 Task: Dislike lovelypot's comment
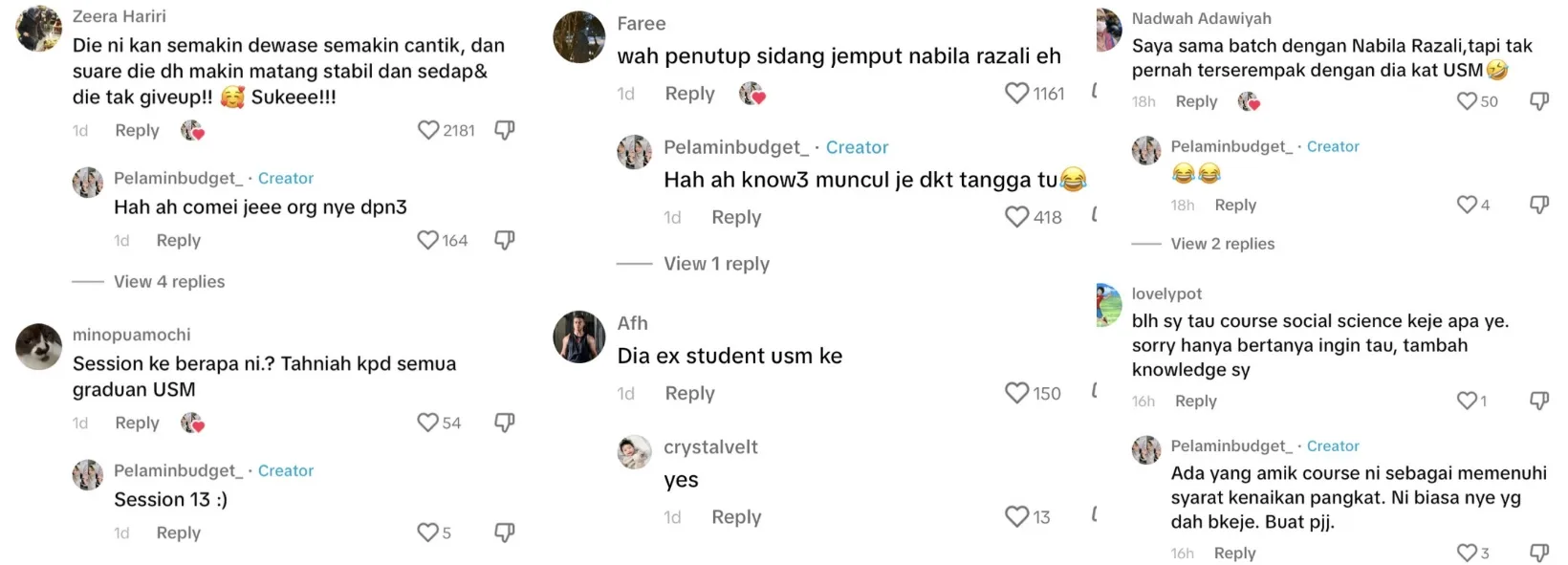click(x=1539, y=401)
